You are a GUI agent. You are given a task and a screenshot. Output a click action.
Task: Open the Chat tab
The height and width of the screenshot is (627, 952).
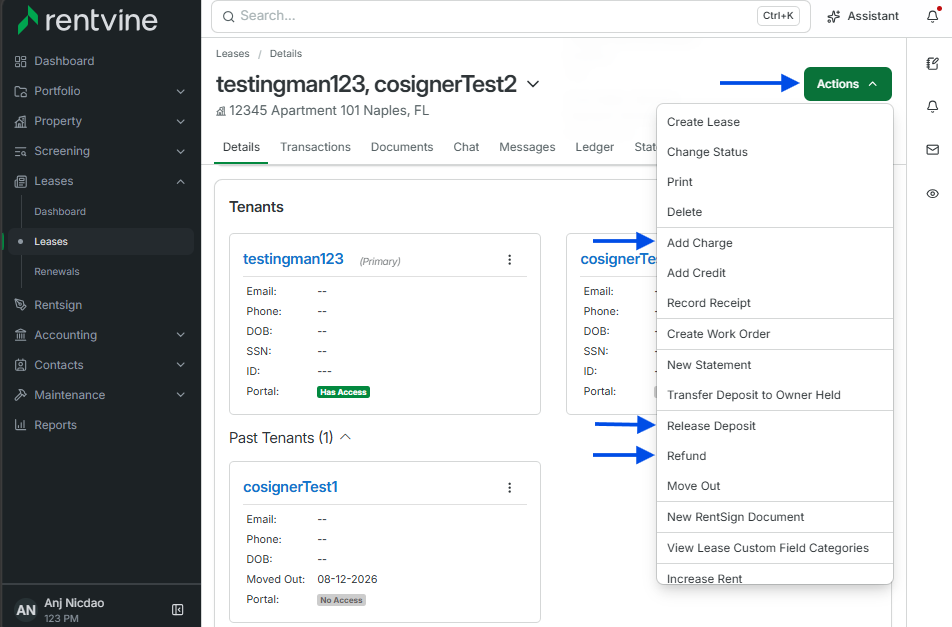[x=466, y=147]
